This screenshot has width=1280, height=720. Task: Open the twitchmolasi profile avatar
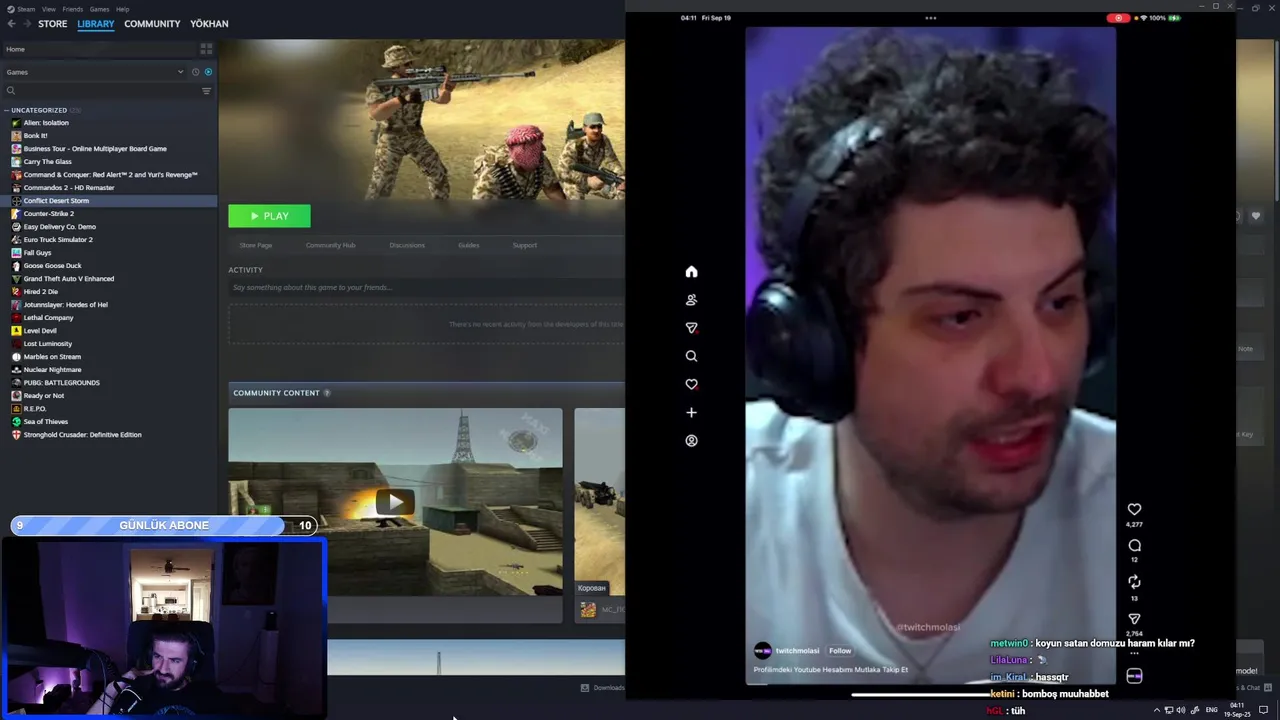pyautogui.click(x=763, y=650)
